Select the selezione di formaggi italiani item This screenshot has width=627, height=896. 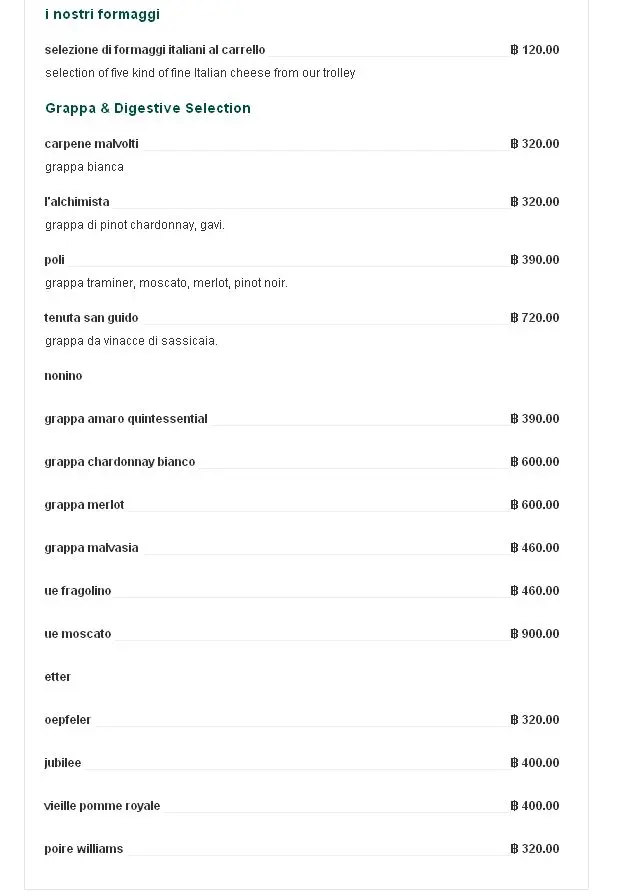click(155, 50)
